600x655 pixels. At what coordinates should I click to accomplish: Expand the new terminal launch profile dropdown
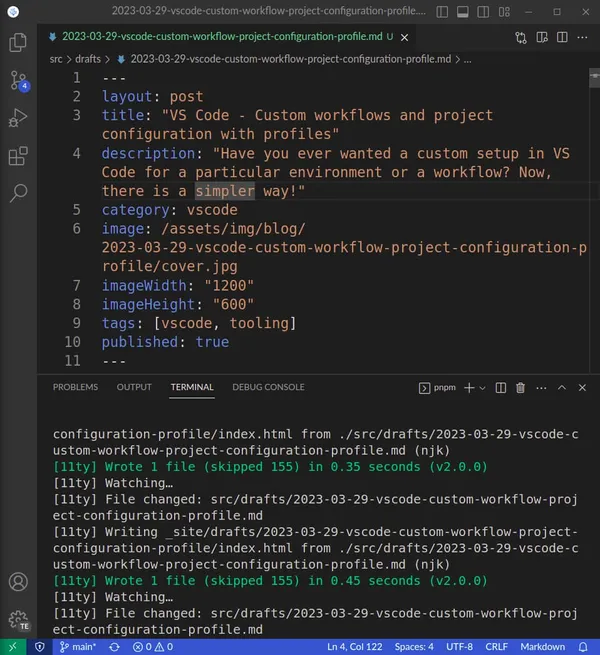click(482, 387)
